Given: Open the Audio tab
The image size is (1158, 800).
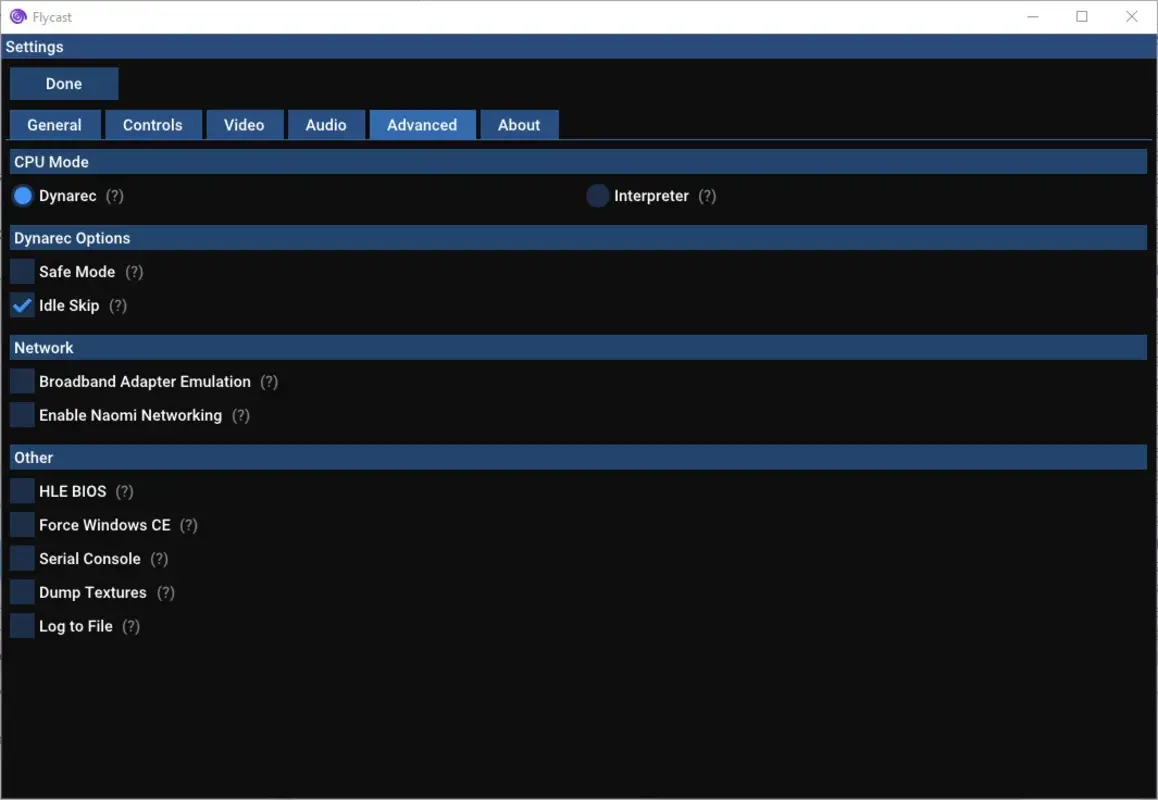Looking at the screenshot, I should pyautogui.click(x=326, y=124).
